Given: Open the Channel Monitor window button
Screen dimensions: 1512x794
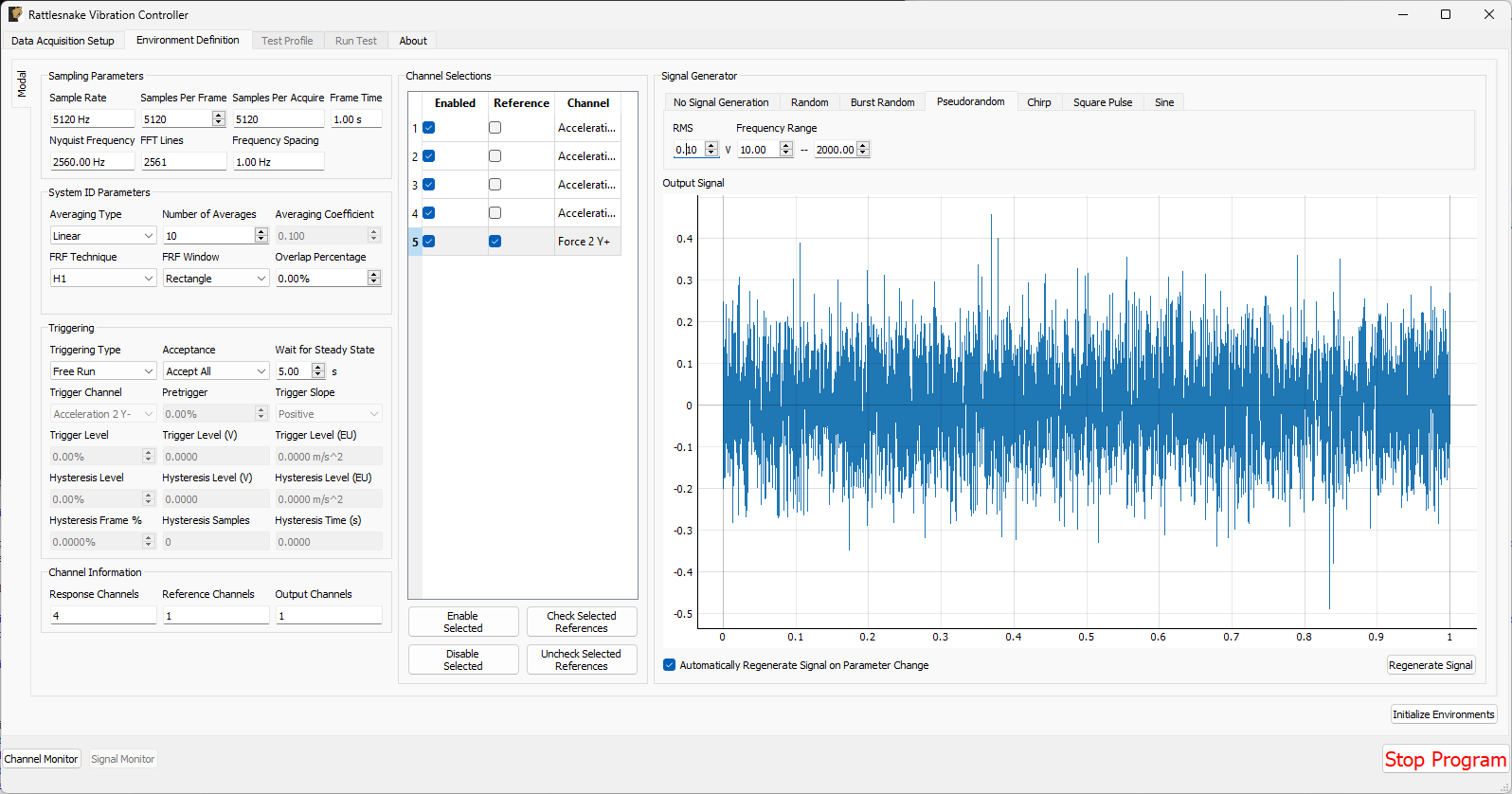Looking at the screenshot, I should (41, 759).
